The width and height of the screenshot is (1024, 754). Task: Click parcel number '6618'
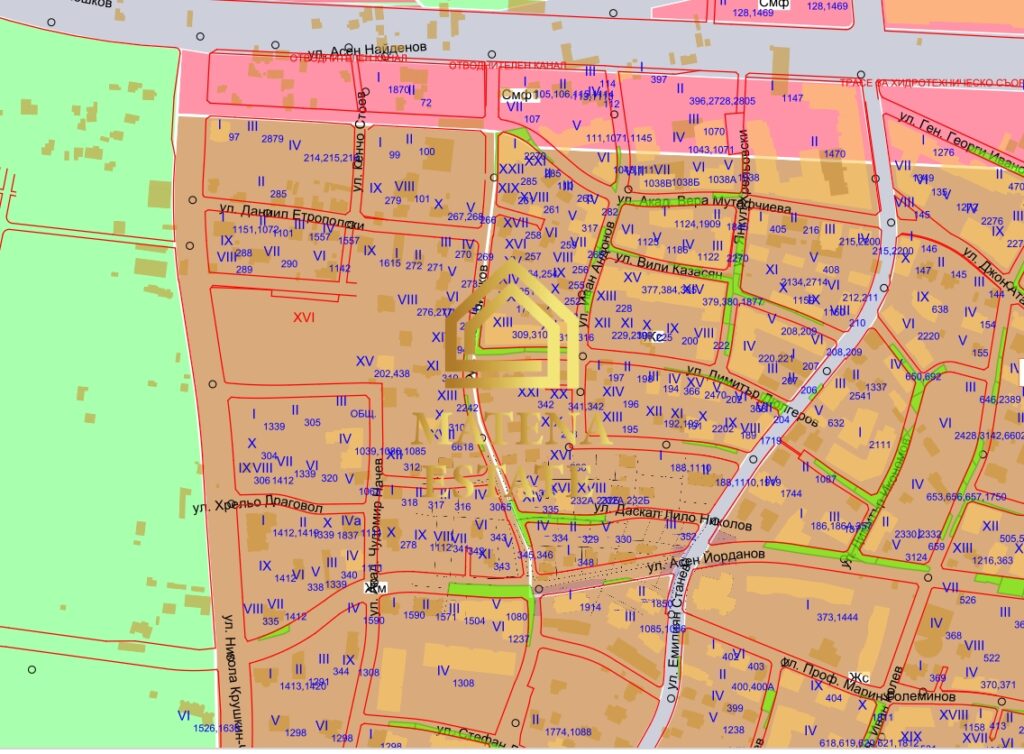click(462, 447)
